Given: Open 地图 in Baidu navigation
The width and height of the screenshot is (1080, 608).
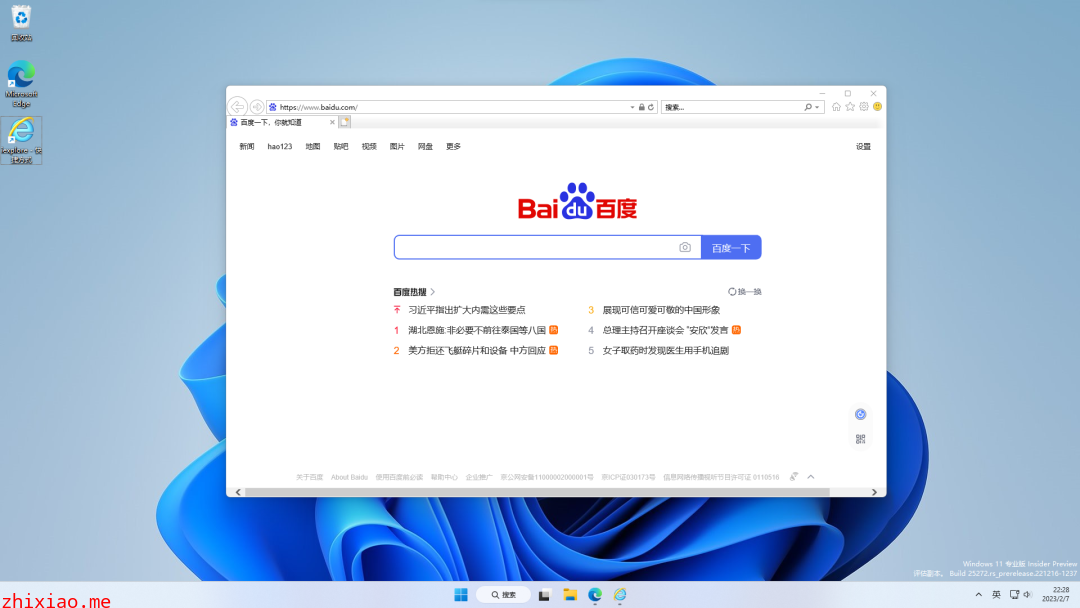Looking at the screenshot, I should click(x=313, y=147).
